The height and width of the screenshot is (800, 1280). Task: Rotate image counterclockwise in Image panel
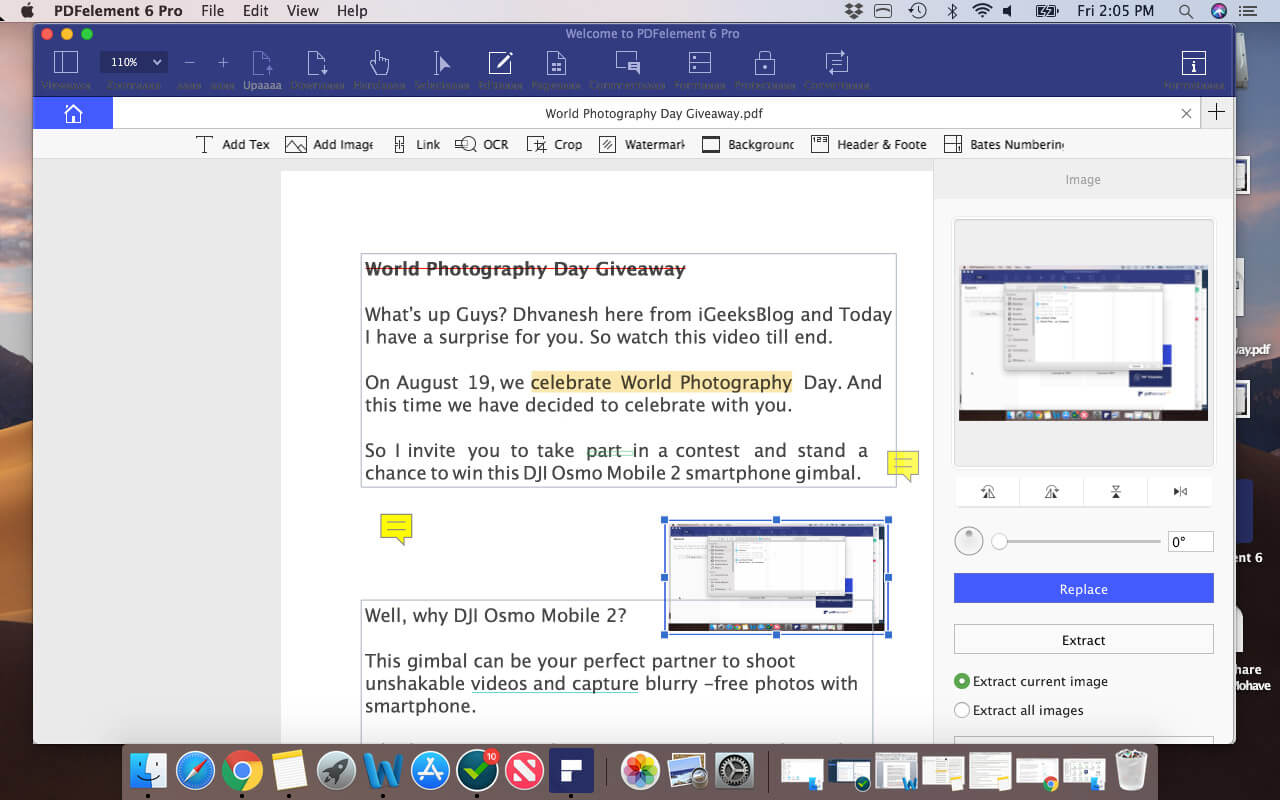tap(988, 491)
